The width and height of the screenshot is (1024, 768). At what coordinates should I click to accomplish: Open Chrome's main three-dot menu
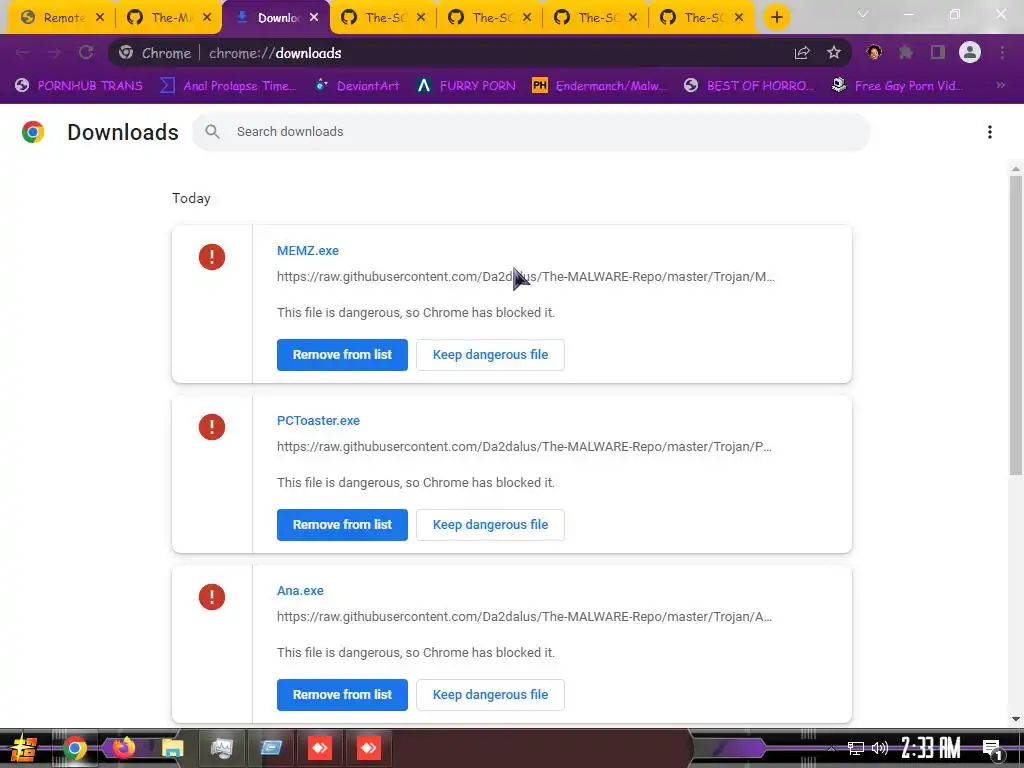tap(1002, 53)
